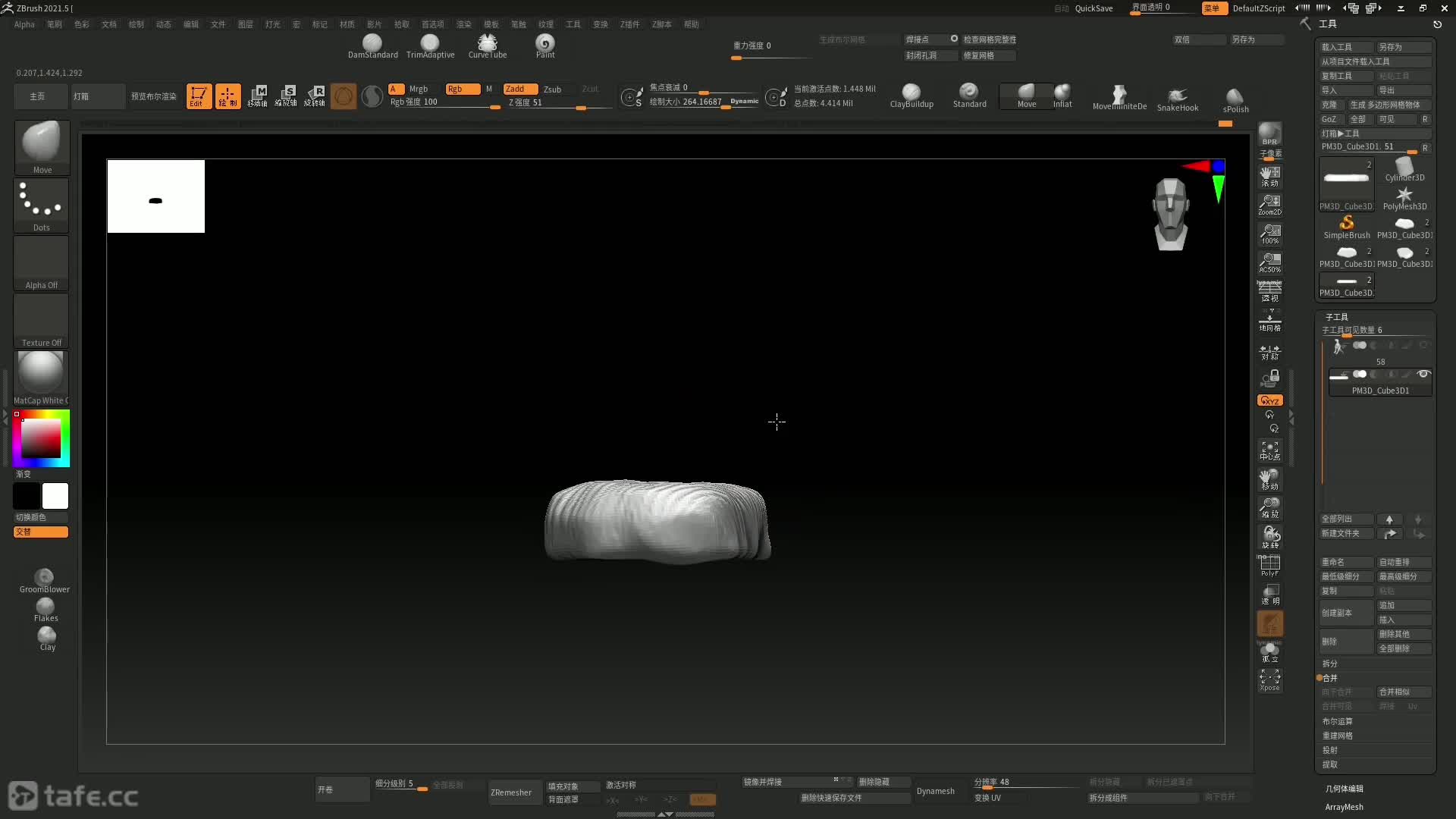The image size is (1456, 819).
Task: Click the Move gizmo button with the M icon
Action: (x=257, y=96)
